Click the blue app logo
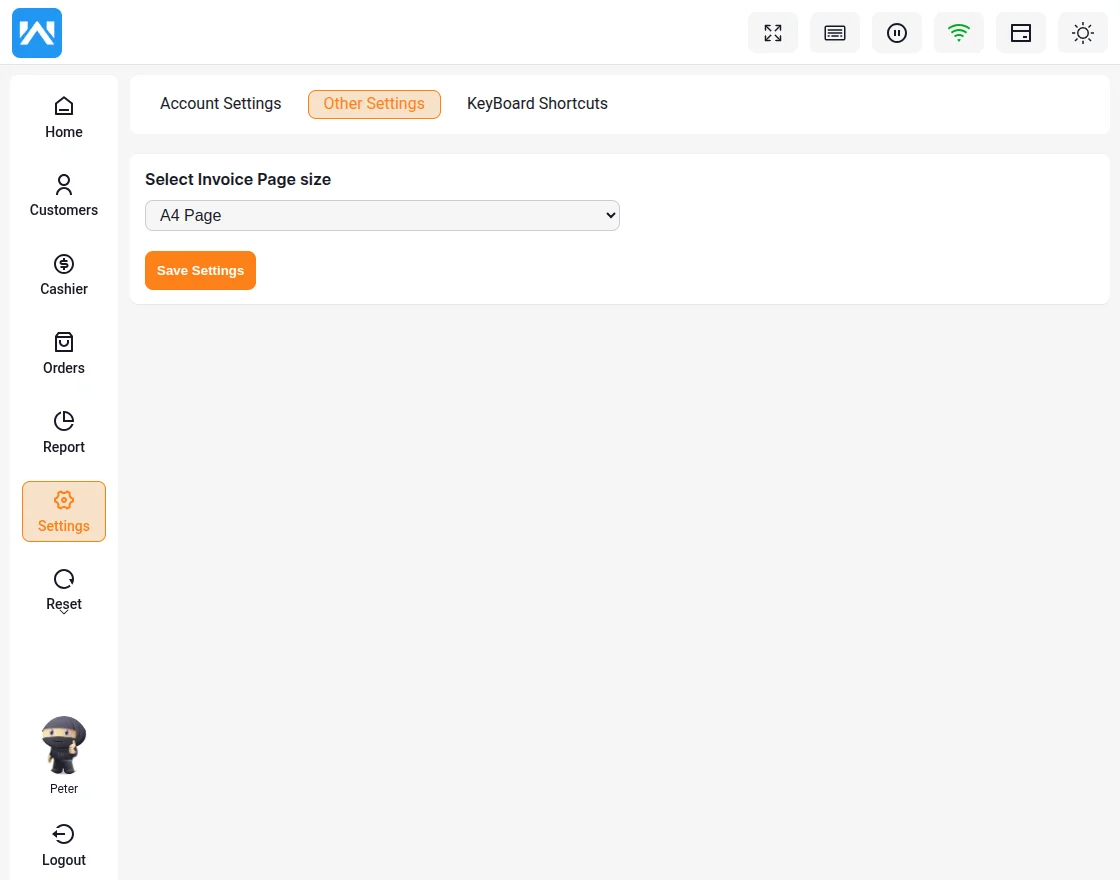 tap(37, 33)
